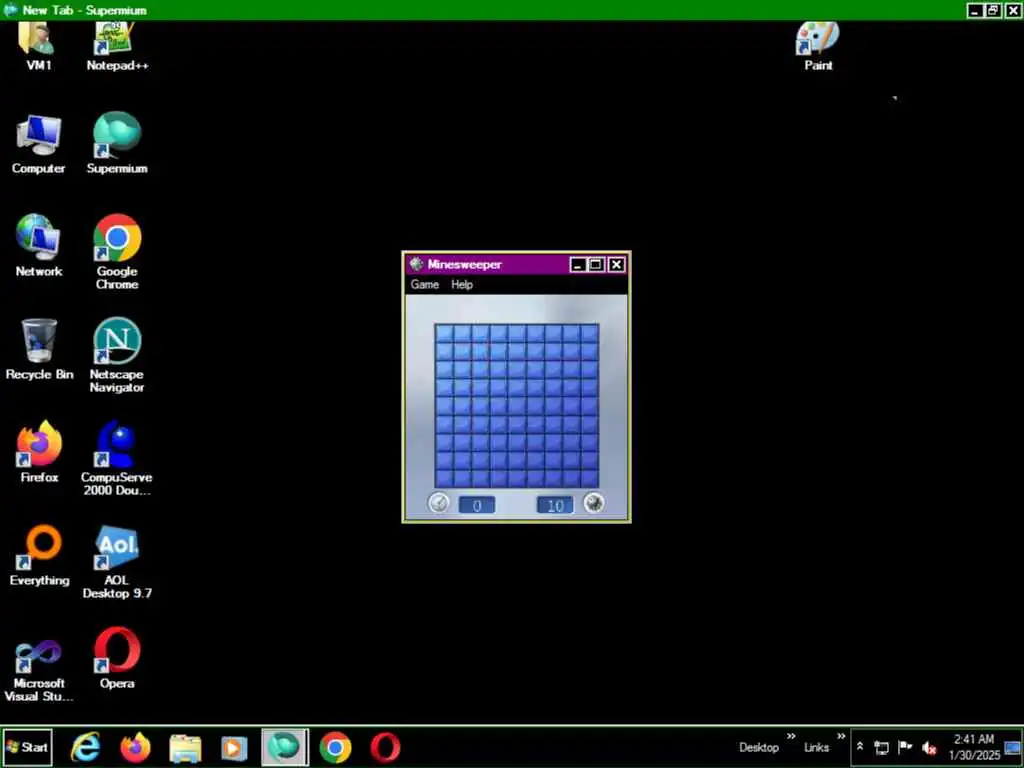1024x768 pixels.
Task: Expand the Desktop toolbar chevron
Action: (x=792, y=737)
